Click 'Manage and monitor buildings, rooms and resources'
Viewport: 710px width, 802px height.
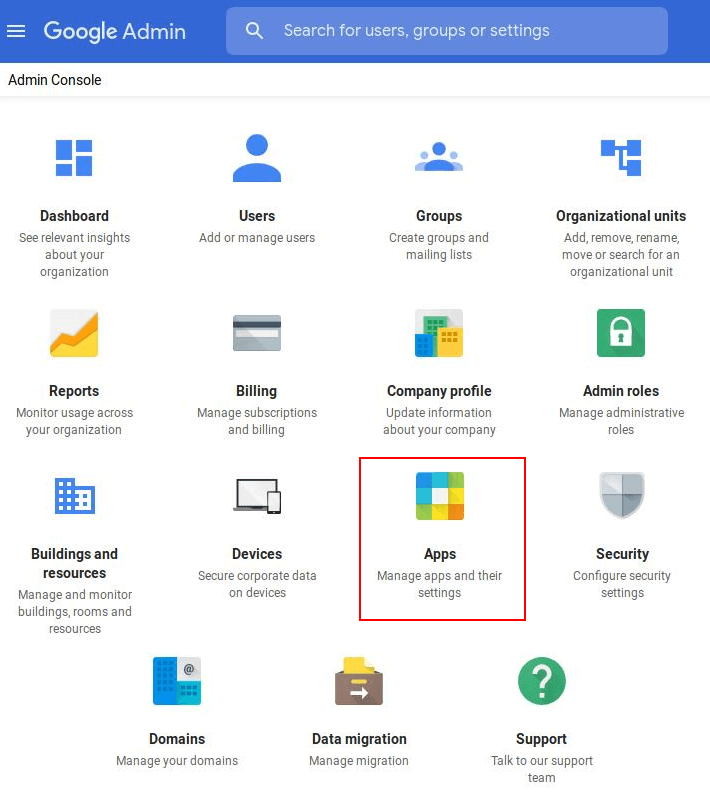coord(75,611)
